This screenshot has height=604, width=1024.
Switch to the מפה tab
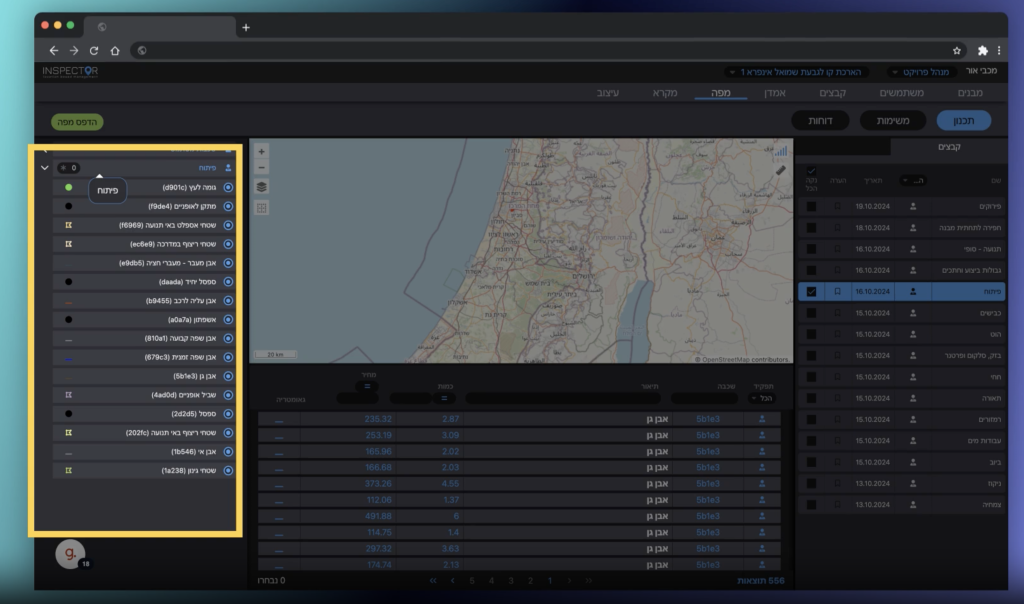tap(720, 93)
